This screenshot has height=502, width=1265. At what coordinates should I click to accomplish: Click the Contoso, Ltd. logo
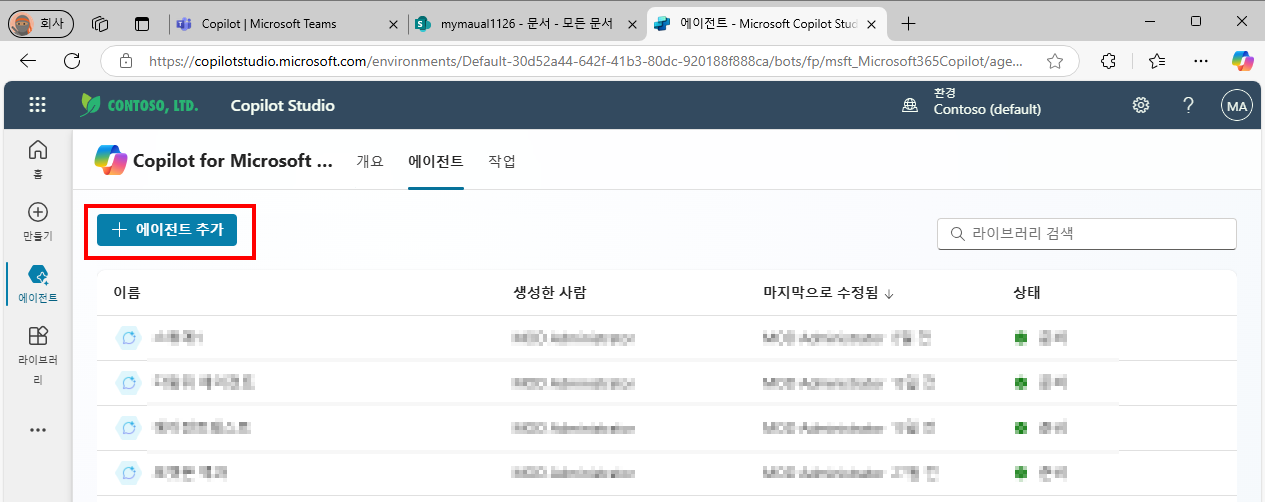pyautogui.click(x=139, y=105)
